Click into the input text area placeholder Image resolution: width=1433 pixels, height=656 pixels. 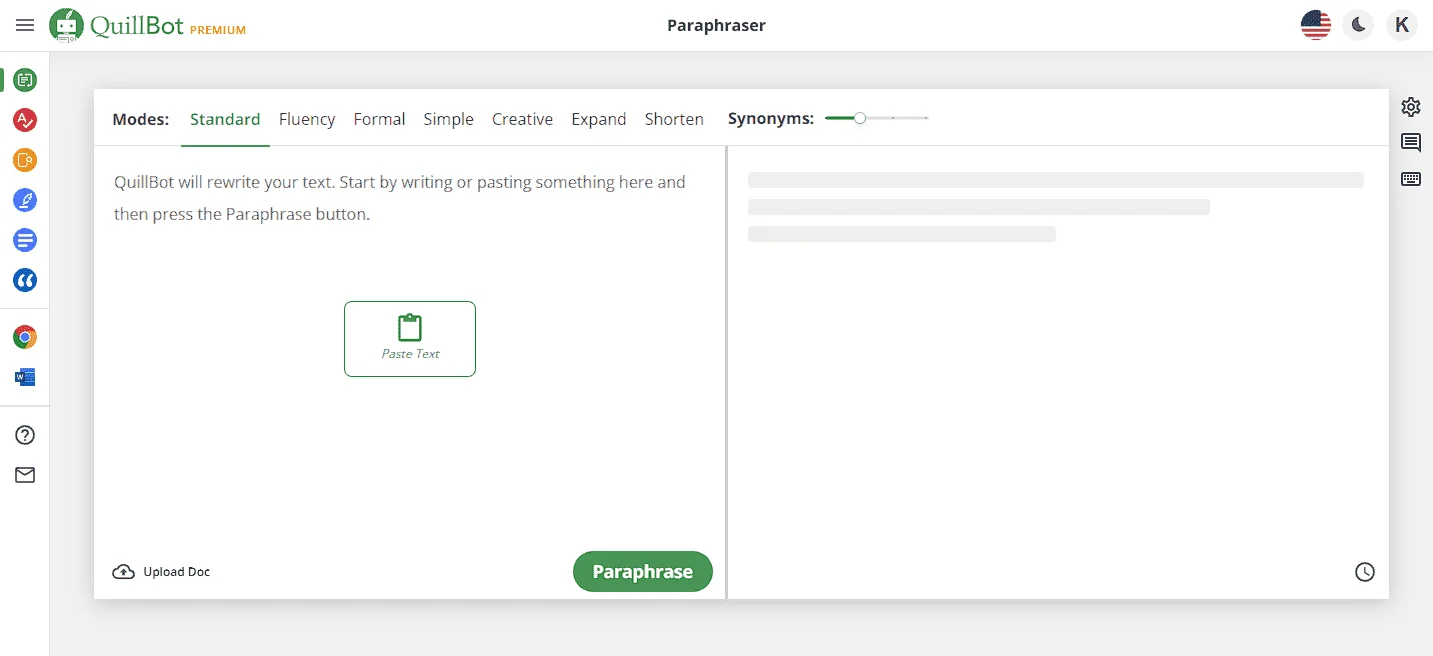tap(400, 198)
